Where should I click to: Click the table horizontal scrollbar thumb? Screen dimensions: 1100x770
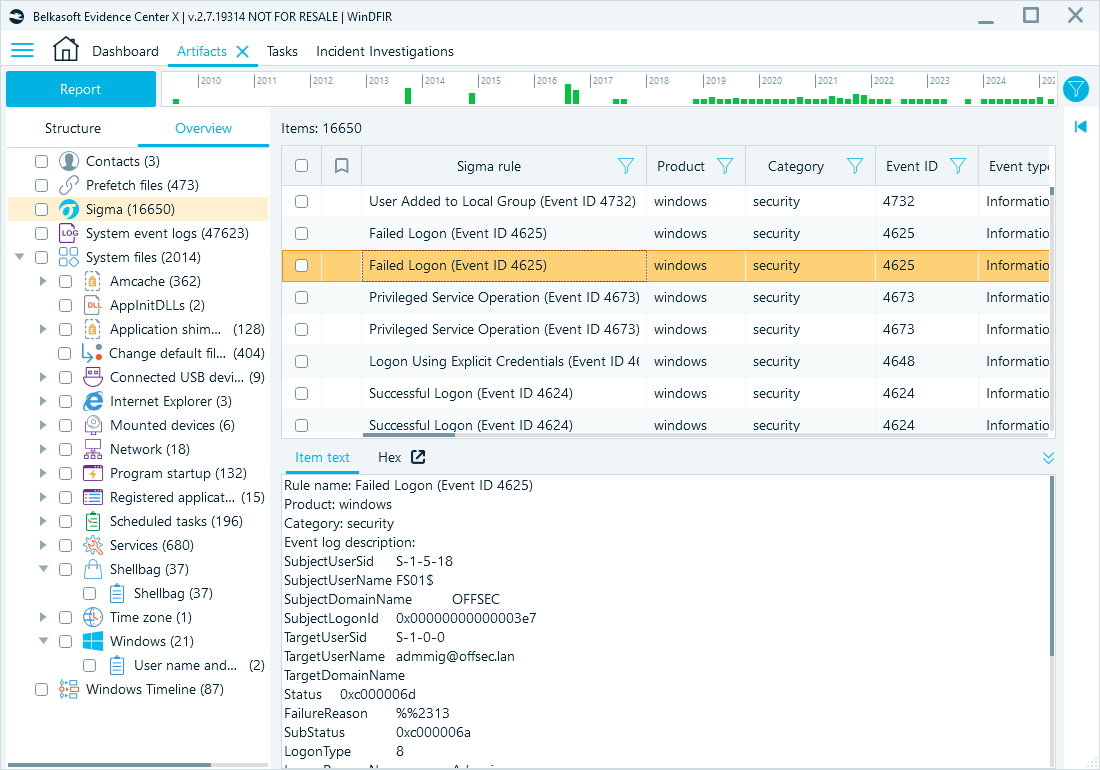click(x=408, y=435)
